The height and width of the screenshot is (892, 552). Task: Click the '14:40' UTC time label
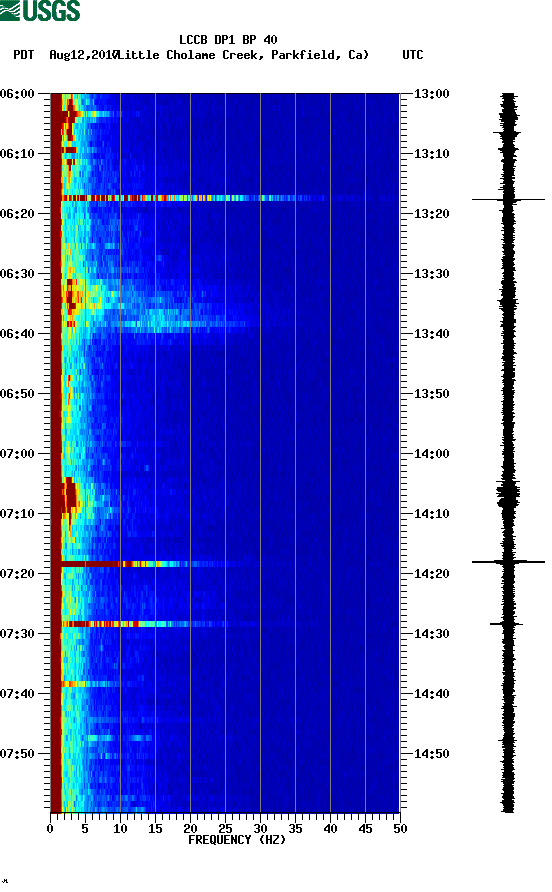pos(431,694)
